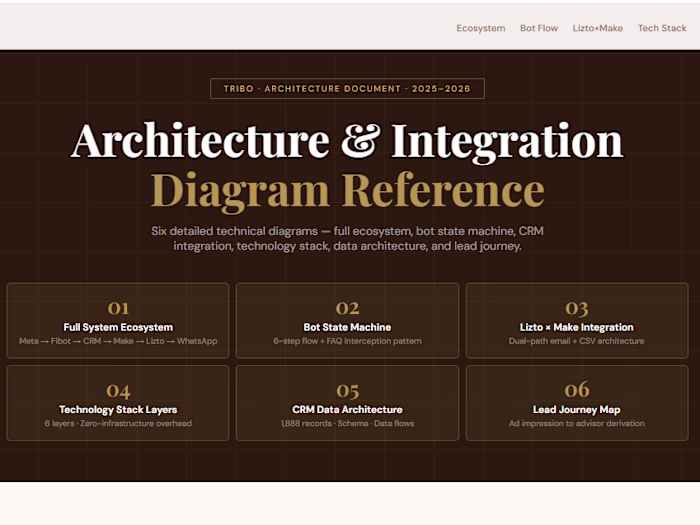Click the number 03 label
Screen dimensions: 700x525
577,308
